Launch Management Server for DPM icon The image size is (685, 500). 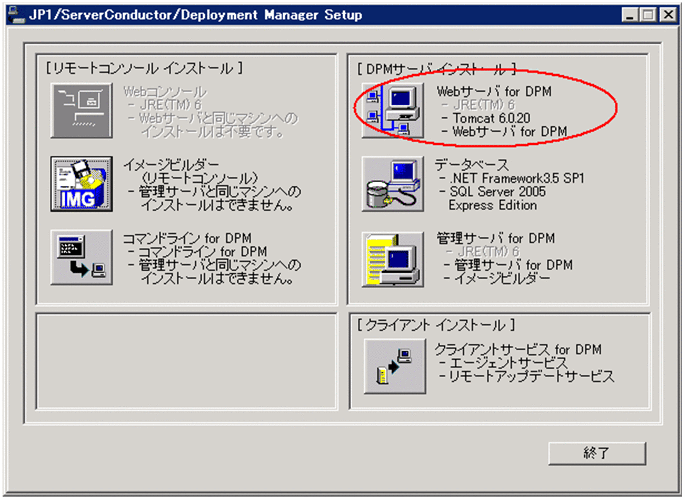pos(393,259)
